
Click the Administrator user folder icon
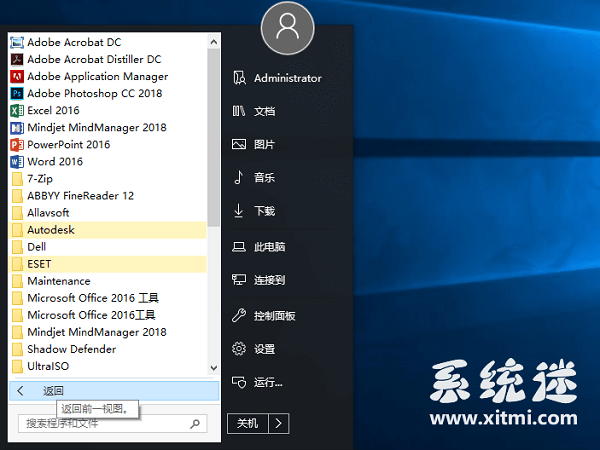click(239, 78)
